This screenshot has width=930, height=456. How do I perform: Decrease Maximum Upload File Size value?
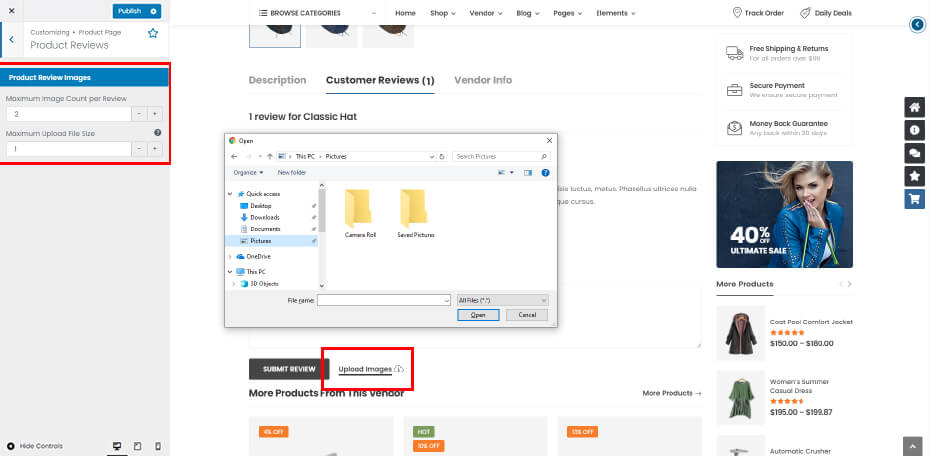point(139,149)
